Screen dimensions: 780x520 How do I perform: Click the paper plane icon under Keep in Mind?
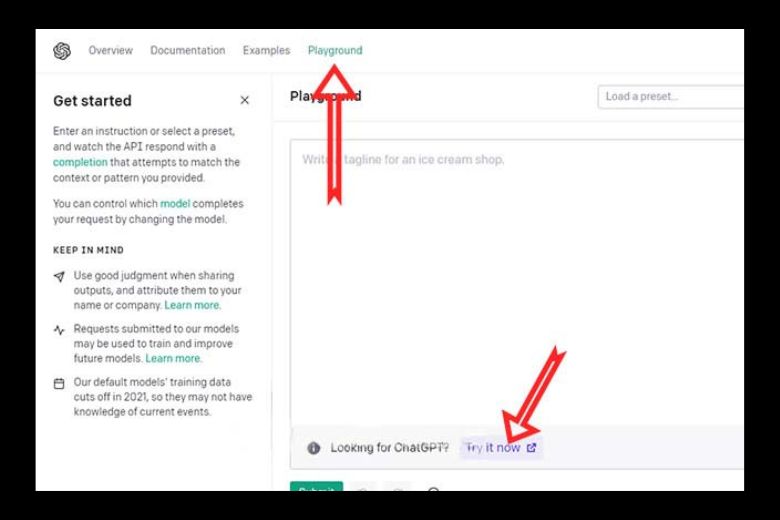pyautogui.click(x=59, y=275)
